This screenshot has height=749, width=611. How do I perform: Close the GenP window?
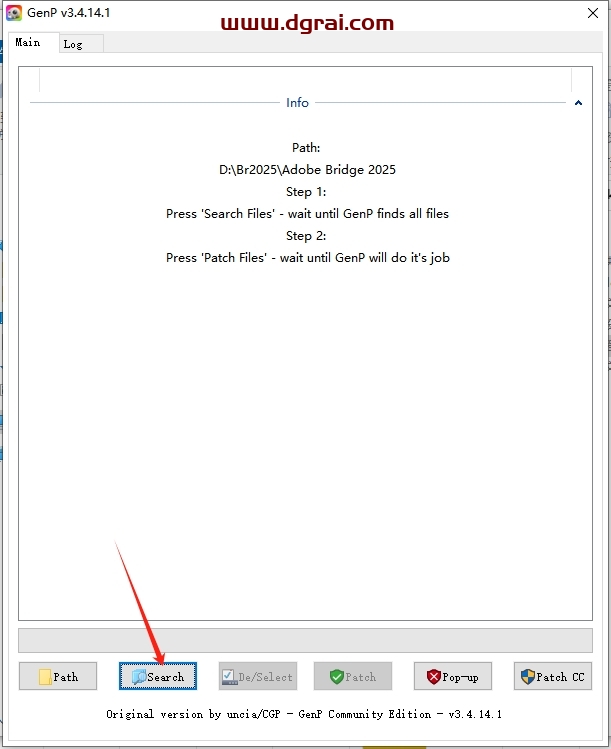pos(593,13)
